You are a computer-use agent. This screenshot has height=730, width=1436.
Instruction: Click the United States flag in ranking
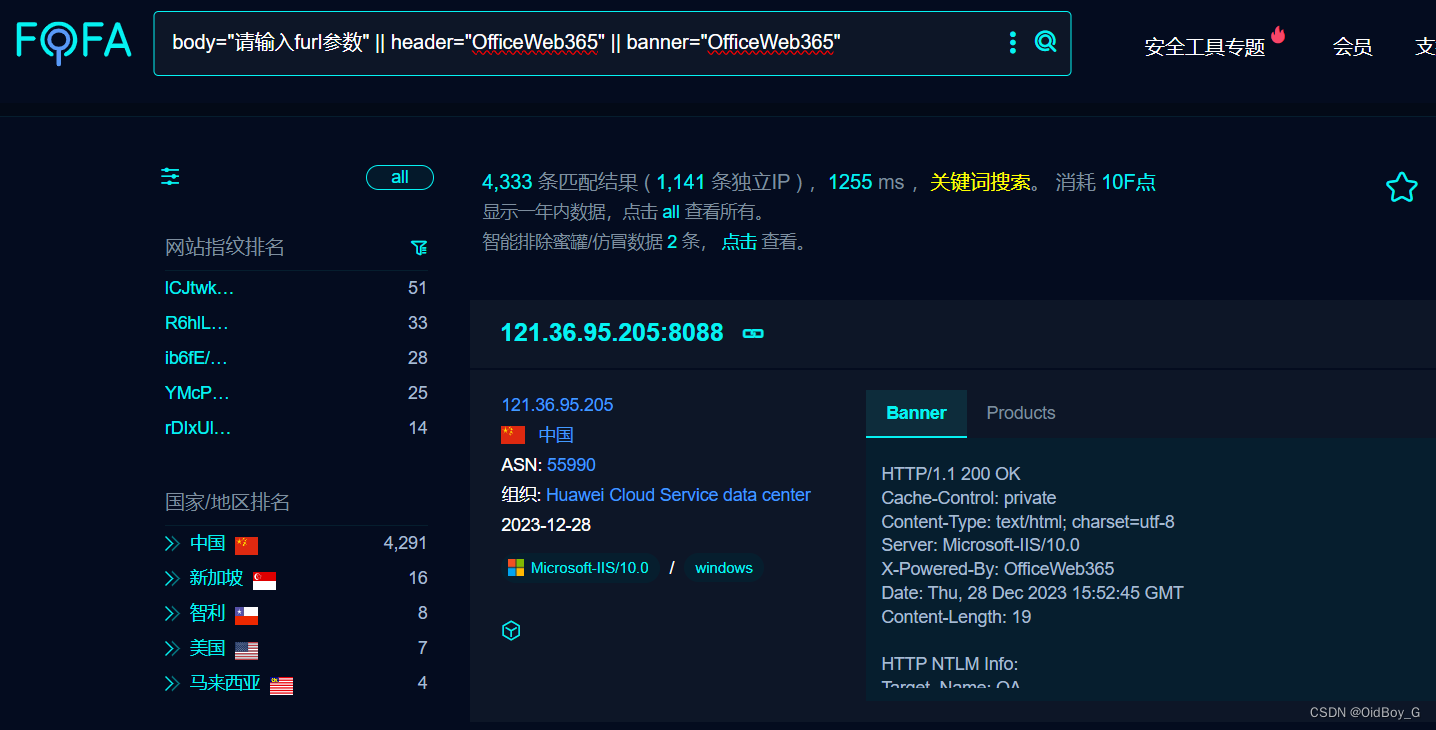click(x=246, y=650)
